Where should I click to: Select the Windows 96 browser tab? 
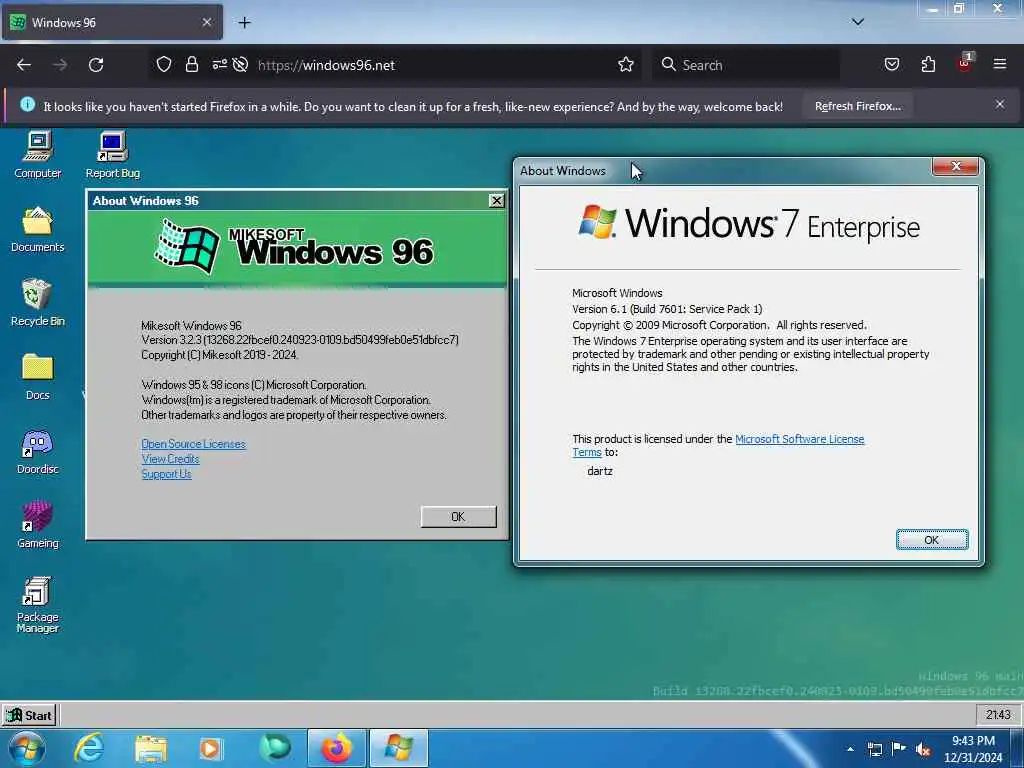tap(112, 22)
